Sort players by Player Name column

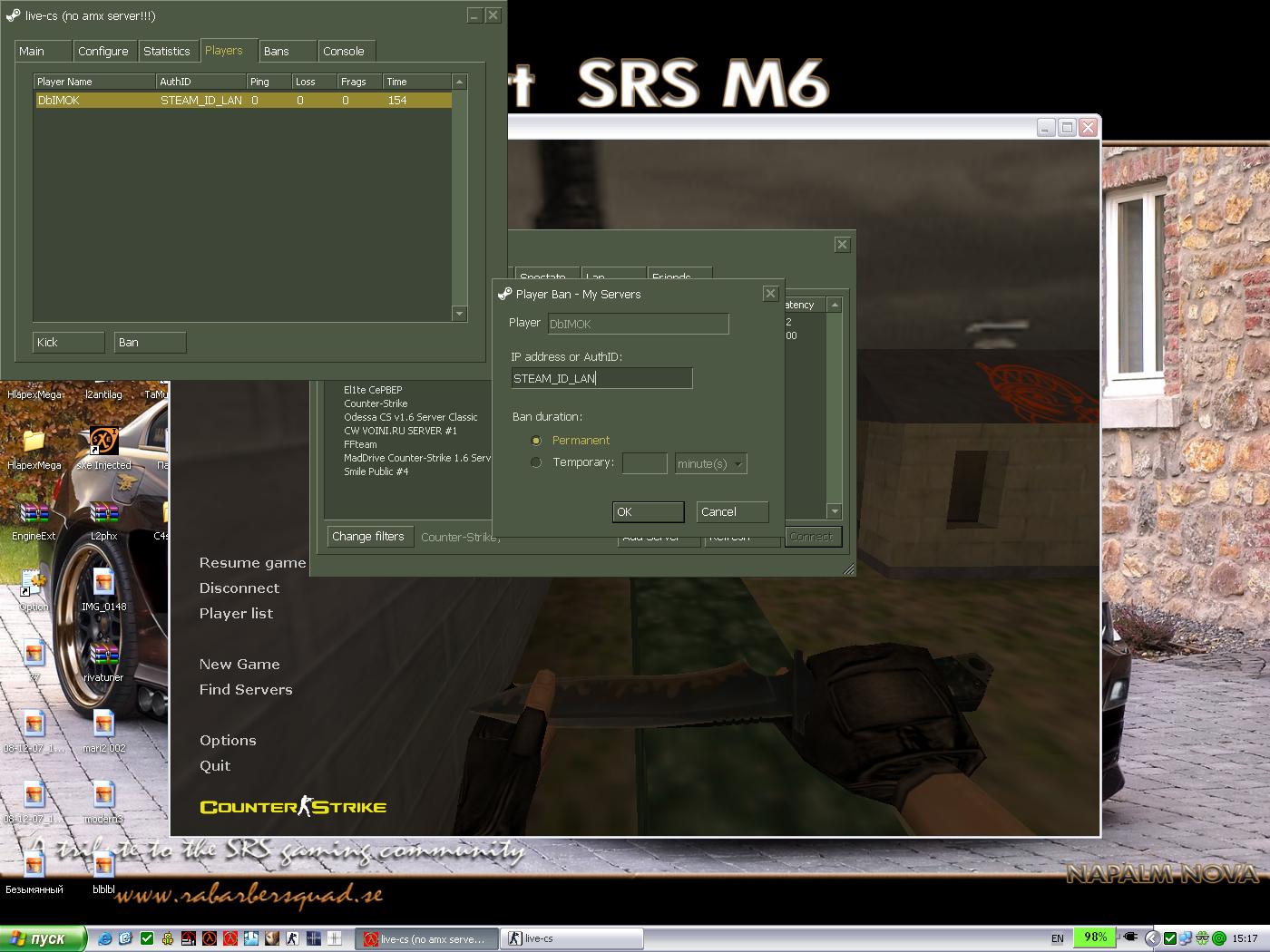[x=95, y=82]
